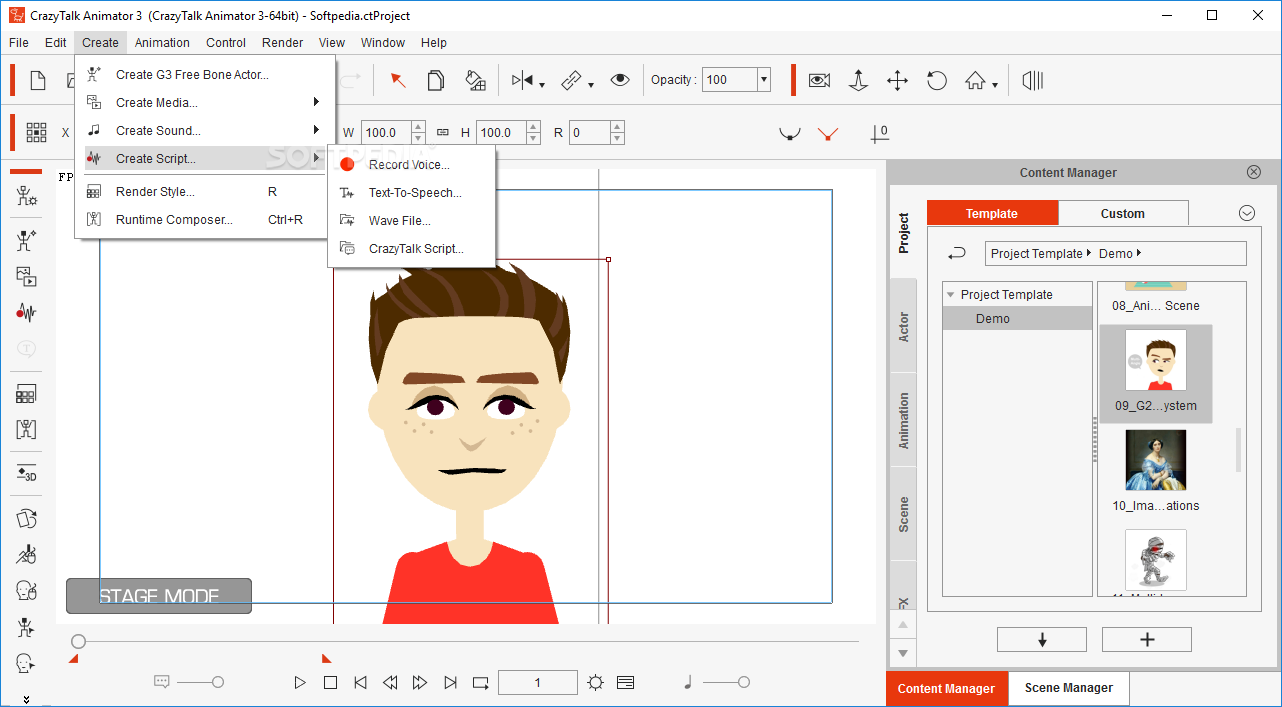
Task: Choose Create G3 Free Bone Actor
Action: pyautogui.click(x=204, y=74)
